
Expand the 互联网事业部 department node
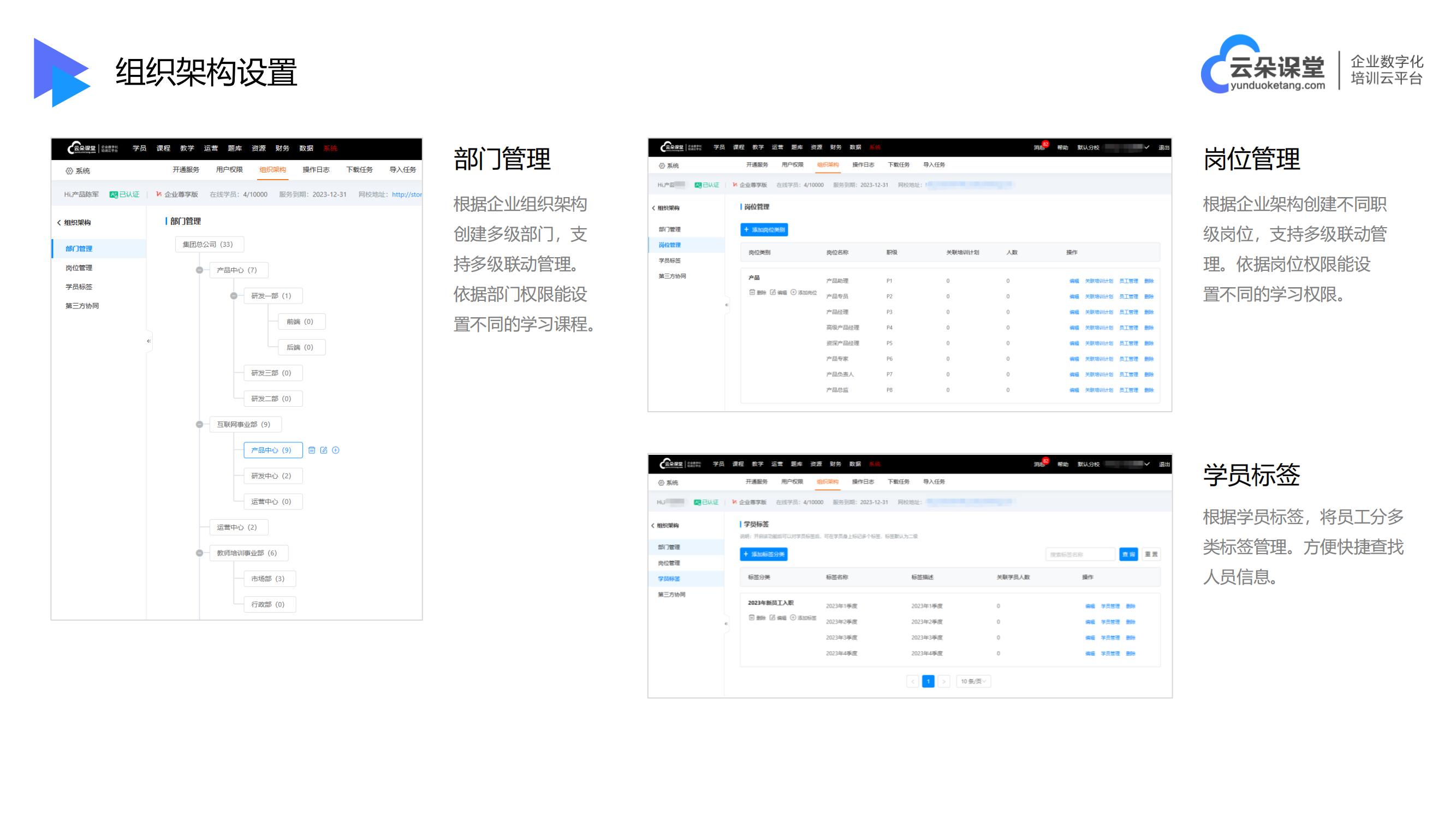198,425
